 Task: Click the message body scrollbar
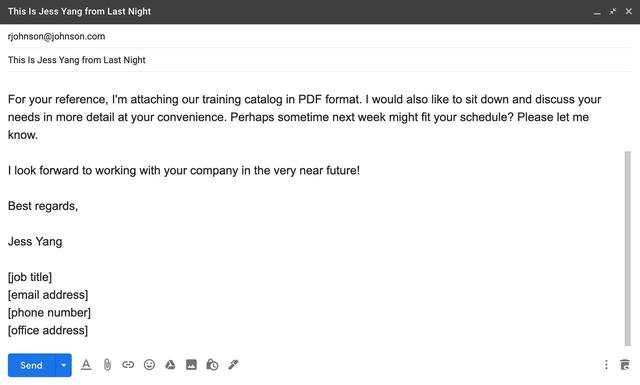pos(627,248)
